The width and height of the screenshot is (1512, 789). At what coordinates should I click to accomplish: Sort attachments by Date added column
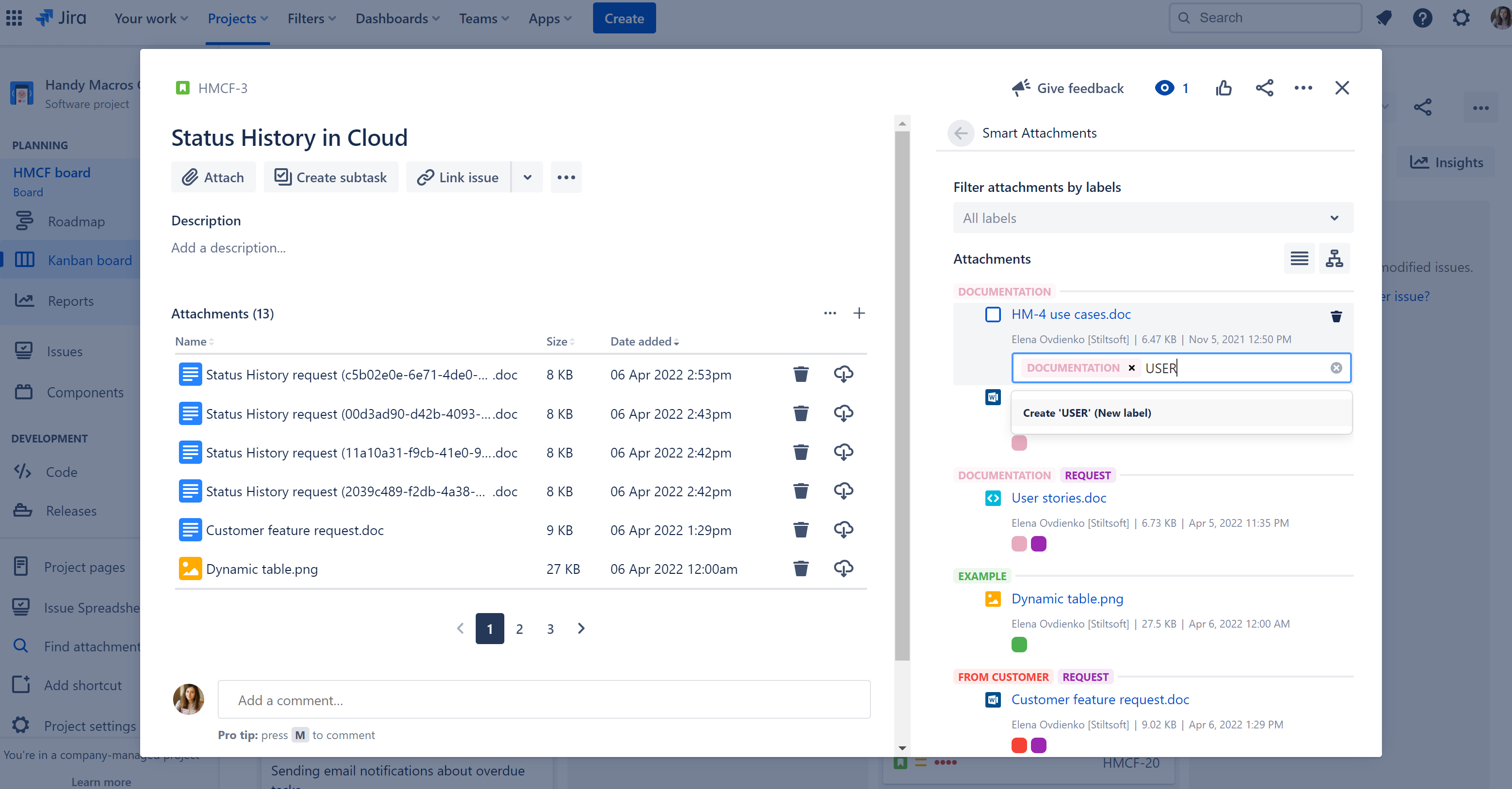coord(644,341)
